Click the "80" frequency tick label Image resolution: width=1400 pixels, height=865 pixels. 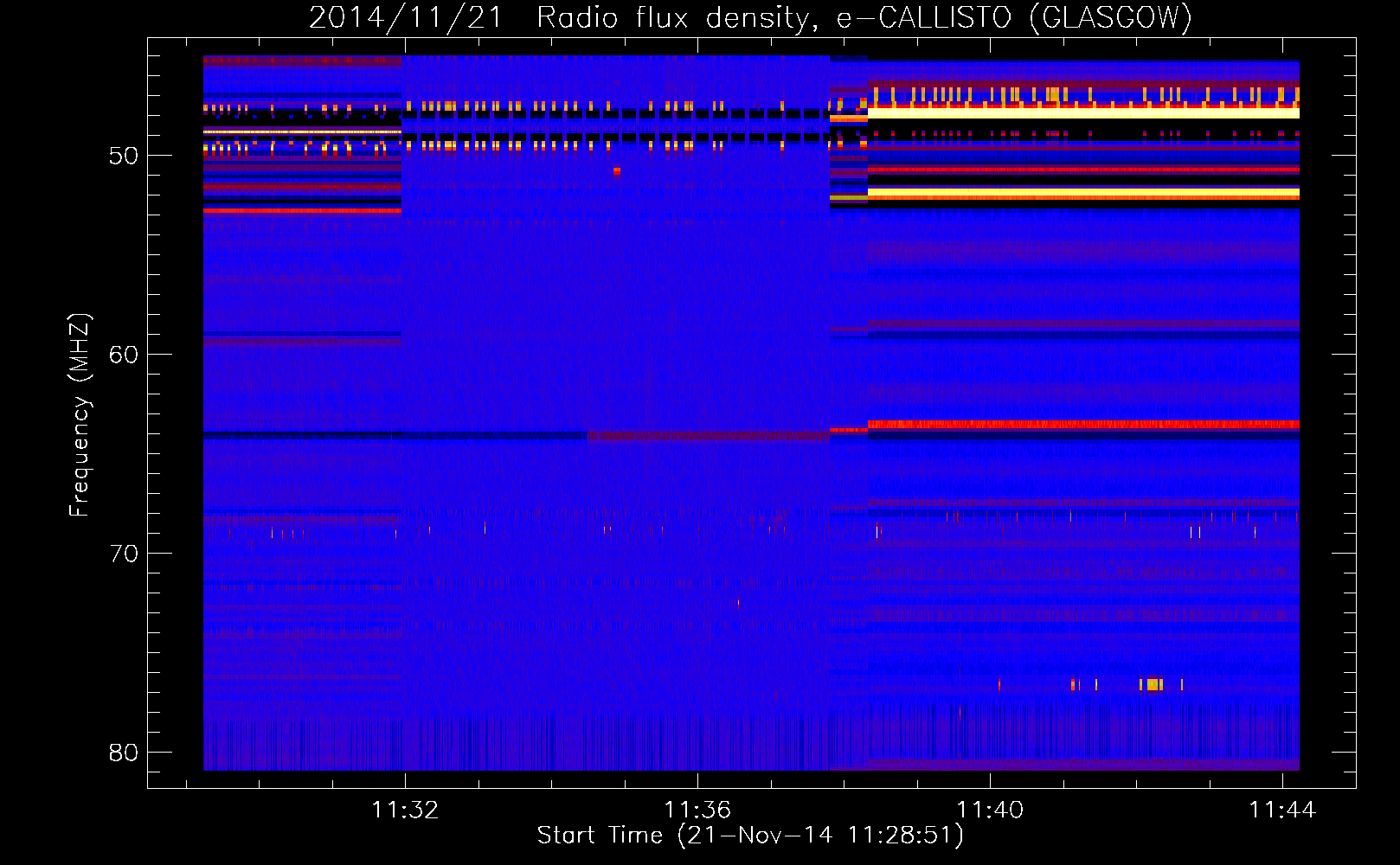pyautogui.click(x=124, y=753)
